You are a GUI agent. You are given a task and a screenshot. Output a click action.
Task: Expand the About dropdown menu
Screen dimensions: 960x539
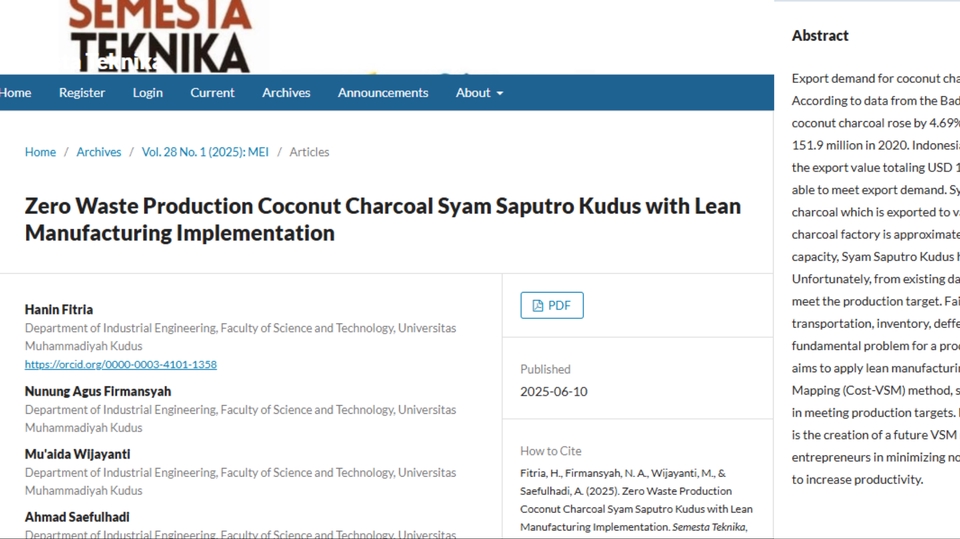479,93
